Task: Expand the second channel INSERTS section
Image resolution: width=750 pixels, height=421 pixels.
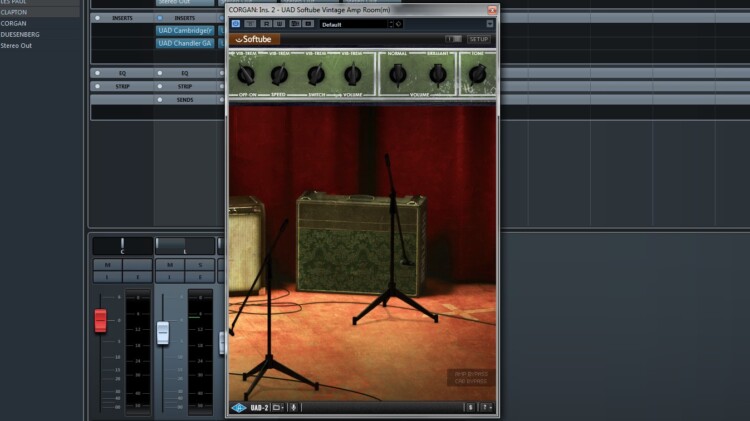Action: coord(185,18)
